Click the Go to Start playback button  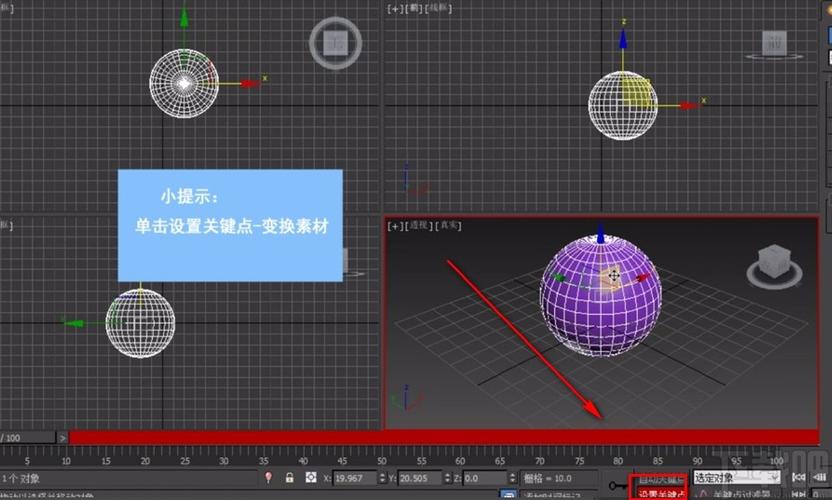799,478
